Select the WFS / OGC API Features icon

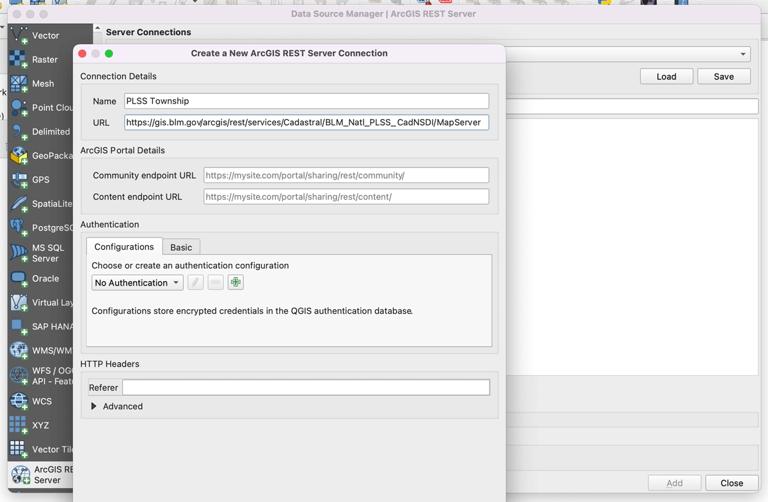(19, 376)
